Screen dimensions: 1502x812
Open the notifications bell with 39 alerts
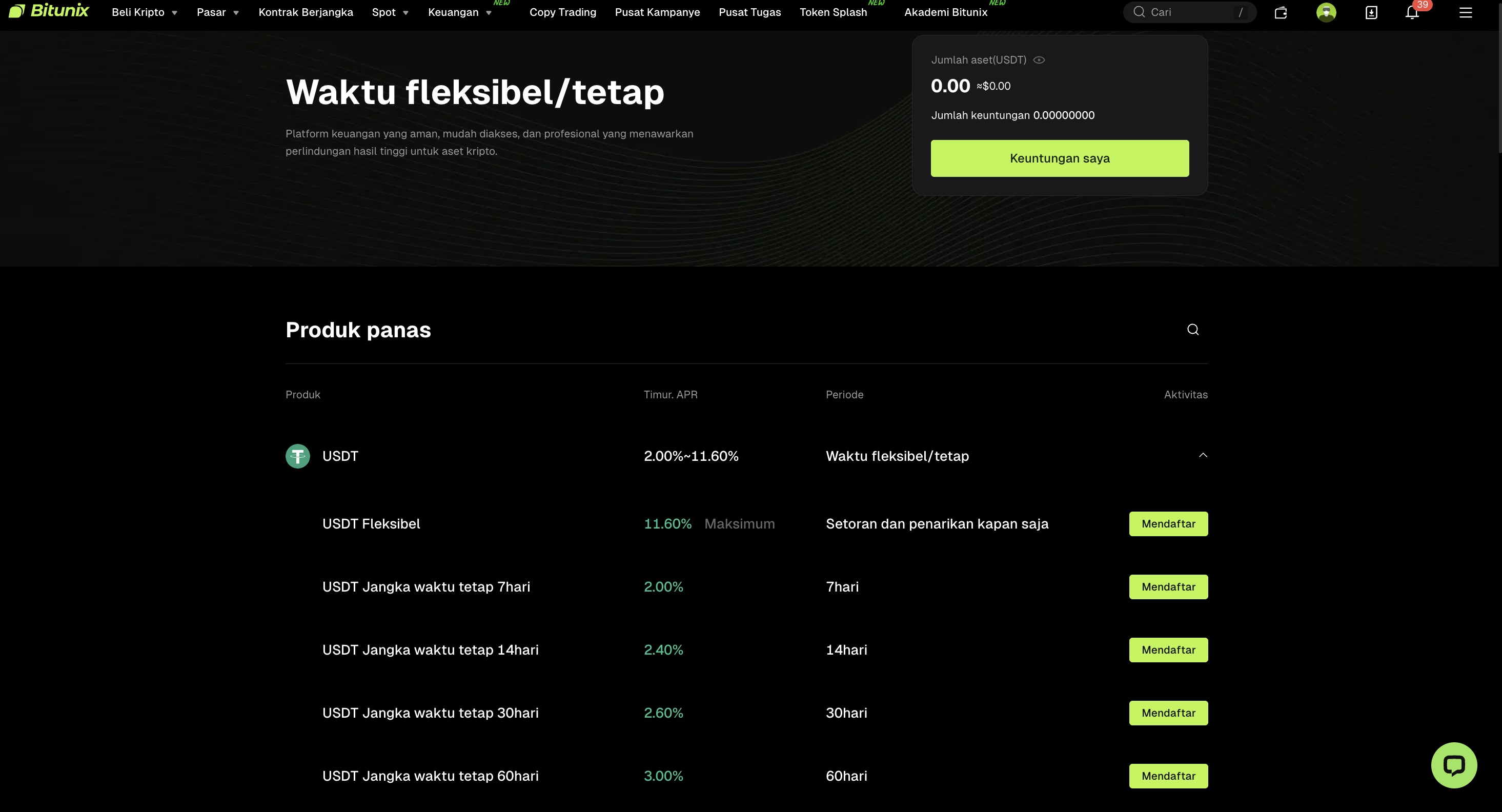1412,12
